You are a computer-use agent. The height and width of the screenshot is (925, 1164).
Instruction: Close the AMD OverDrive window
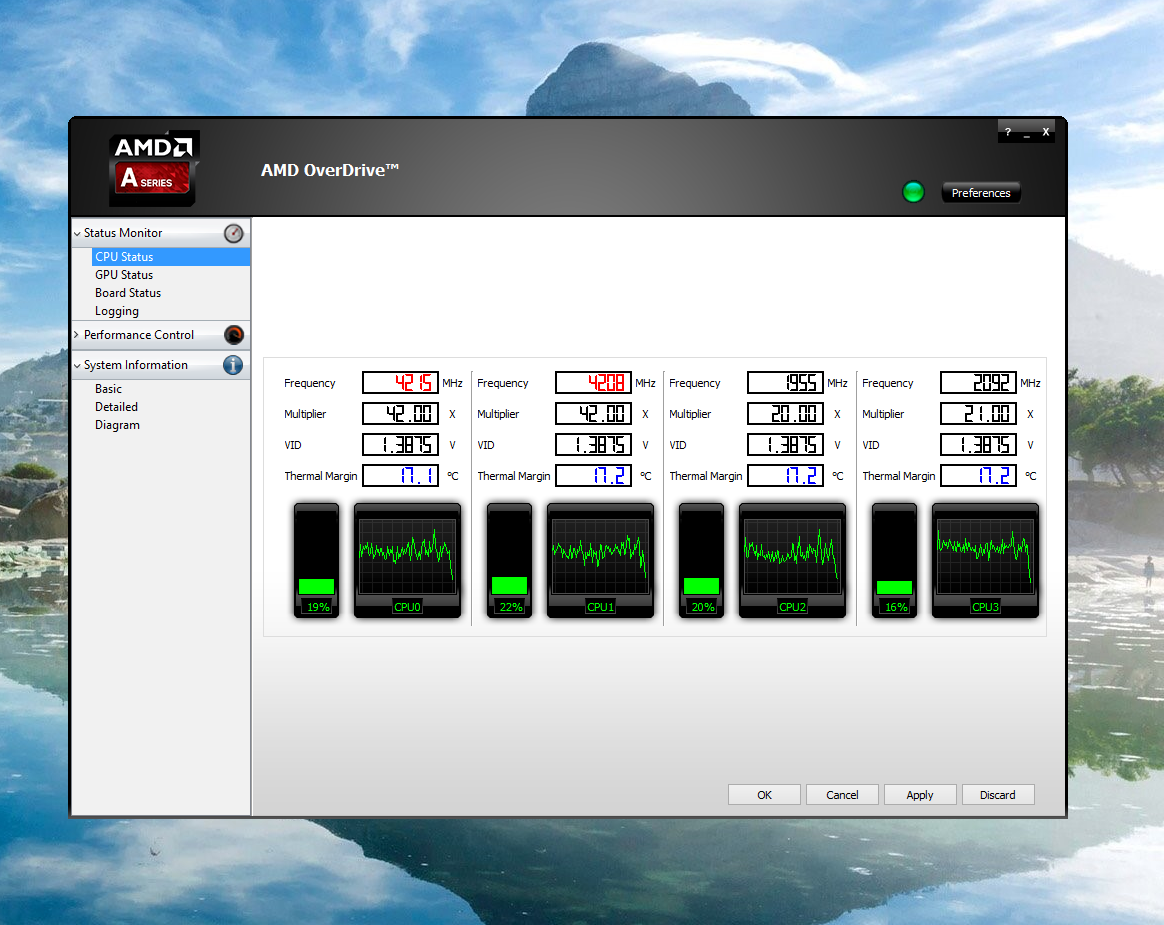[x=1045, y=132]
